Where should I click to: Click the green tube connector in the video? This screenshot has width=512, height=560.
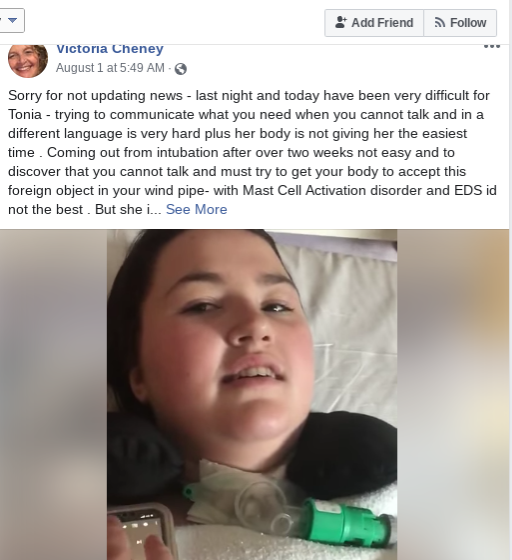[x=345, y=524]
